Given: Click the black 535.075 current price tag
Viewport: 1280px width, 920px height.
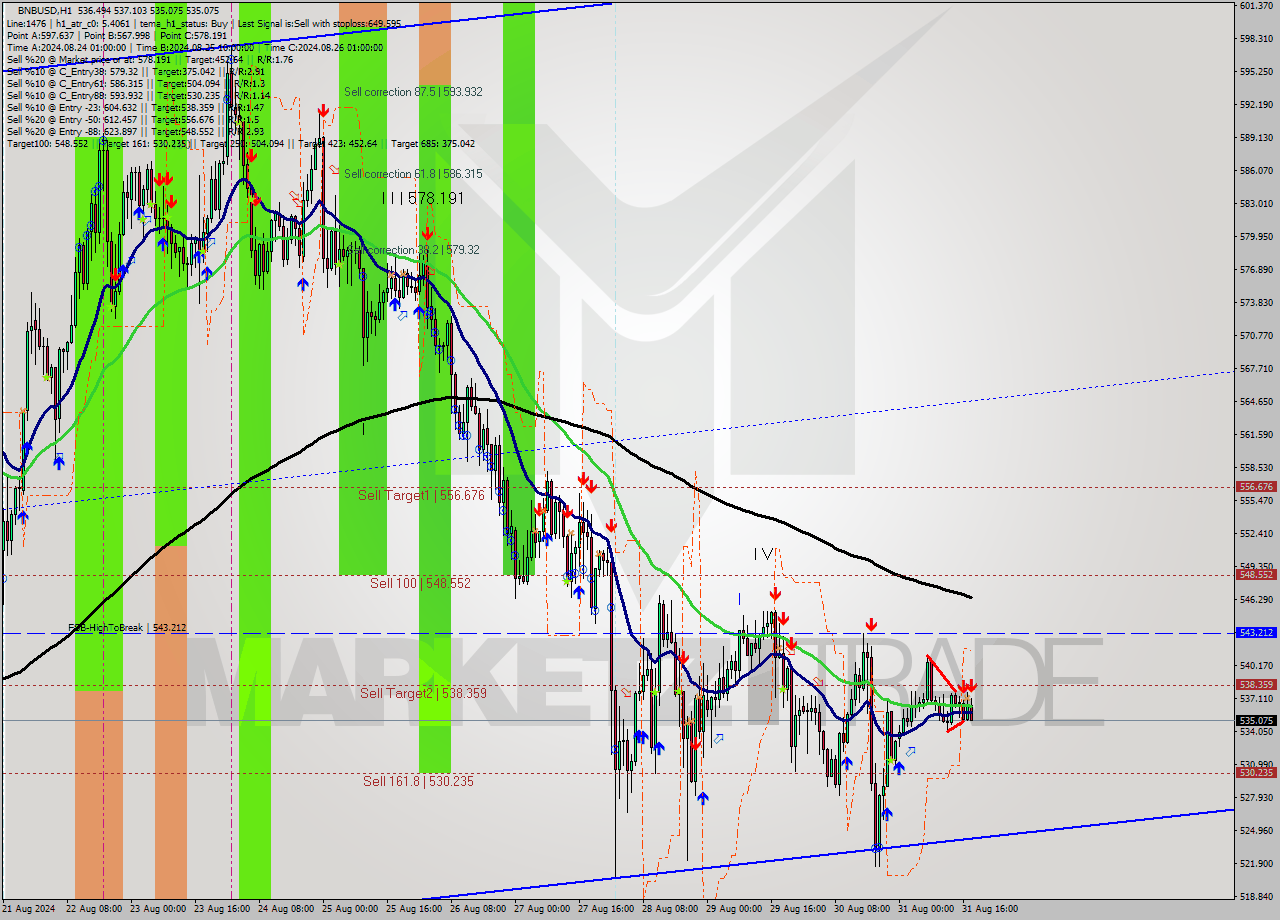Looking at the screenshot, I should pos(1256,720).
